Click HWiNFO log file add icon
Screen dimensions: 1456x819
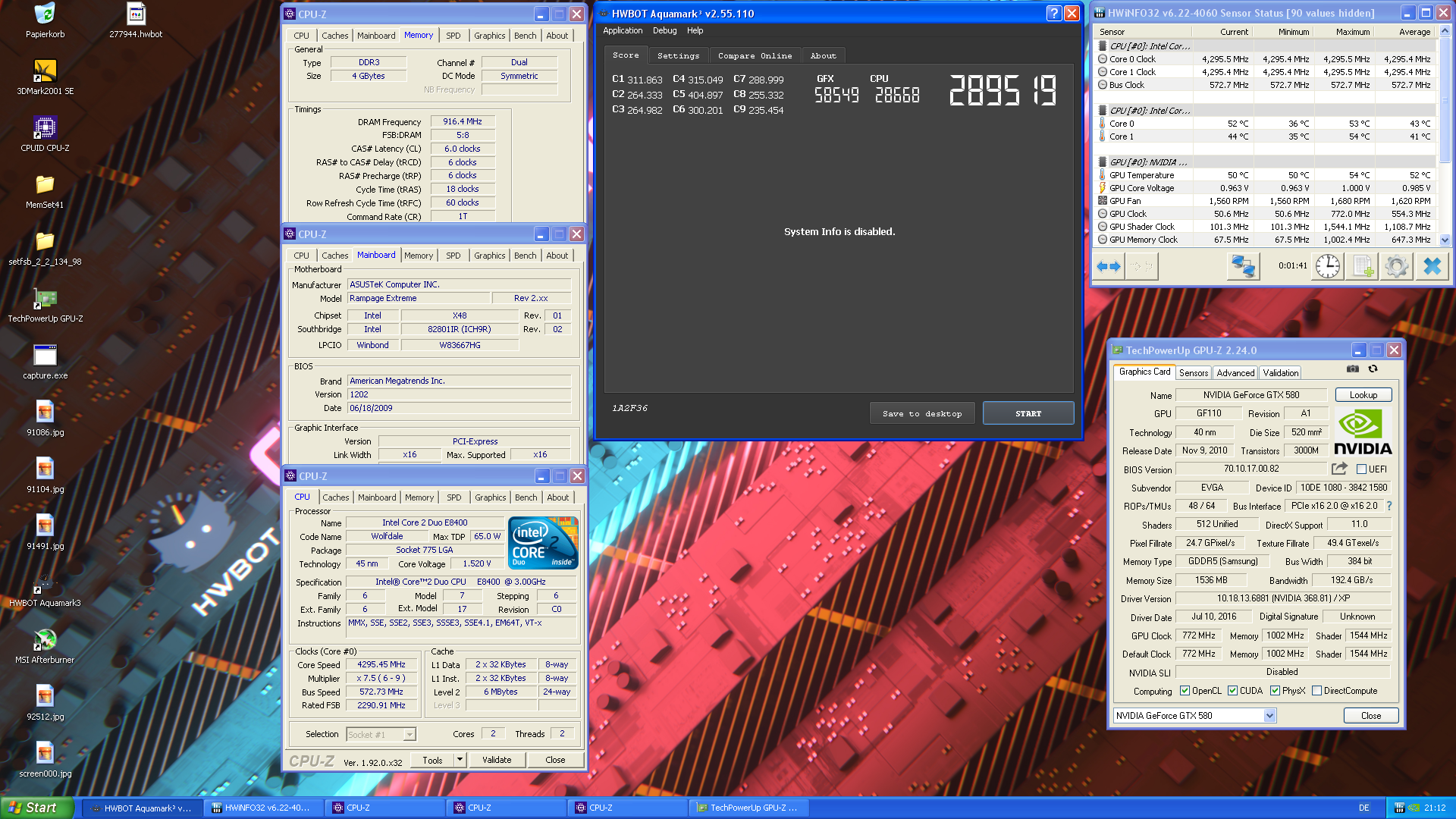pyautogui.click(x=1362, y=267)
